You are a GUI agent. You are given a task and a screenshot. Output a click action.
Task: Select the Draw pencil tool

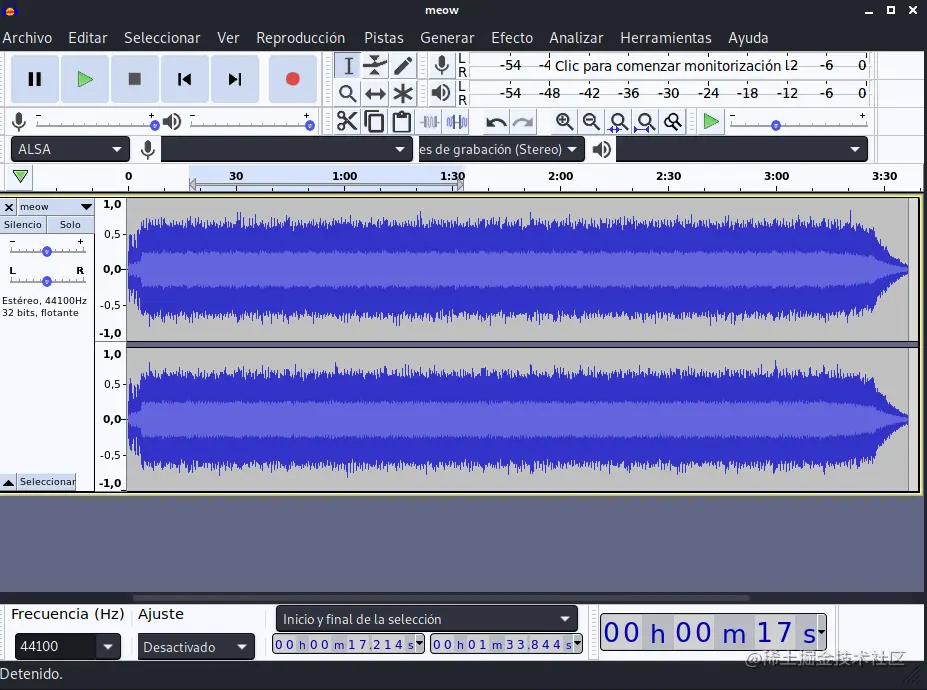pyautogui.click(x=403, y=65)
